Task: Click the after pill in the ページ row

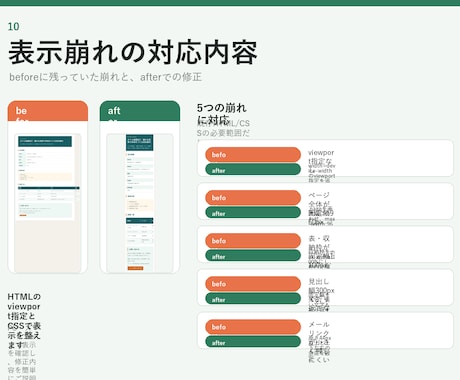Action: pos(253,212)
